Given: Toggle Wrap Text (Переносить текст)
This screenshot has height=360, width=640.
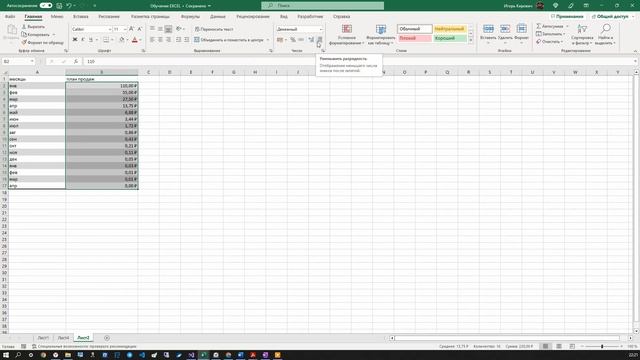Looking at the screenshot, I should pos(214,29).
